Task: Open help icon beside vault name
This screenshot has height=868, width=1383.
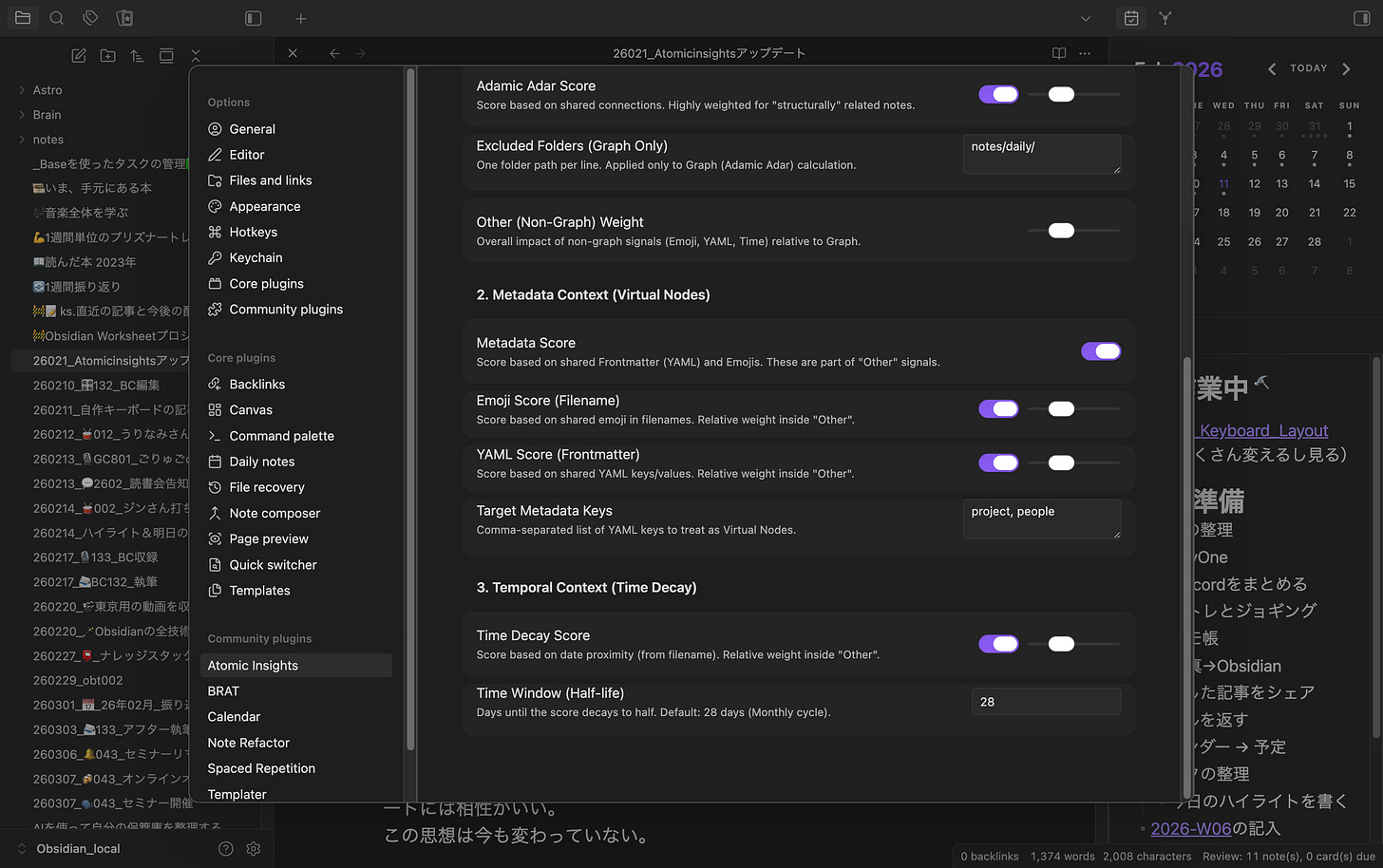Action: pyautogui.click(x=226, y=849)
